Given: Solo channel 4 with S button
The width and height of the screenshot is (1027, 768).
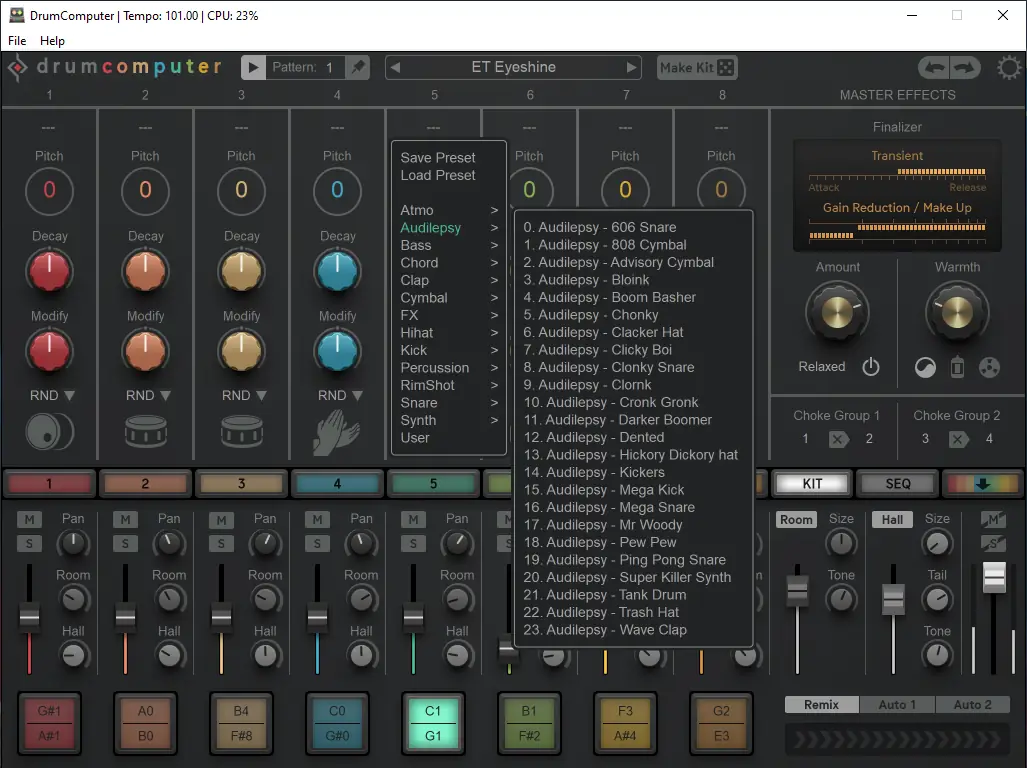Looking at the screenshot, I should click(317, 543).
